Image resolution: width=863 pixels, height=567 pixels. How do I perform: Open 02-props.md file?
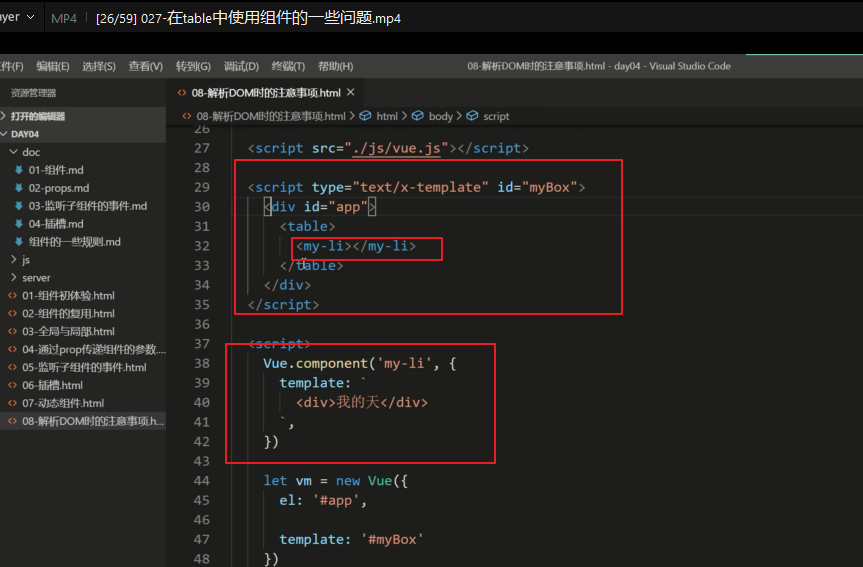(59, 188)
